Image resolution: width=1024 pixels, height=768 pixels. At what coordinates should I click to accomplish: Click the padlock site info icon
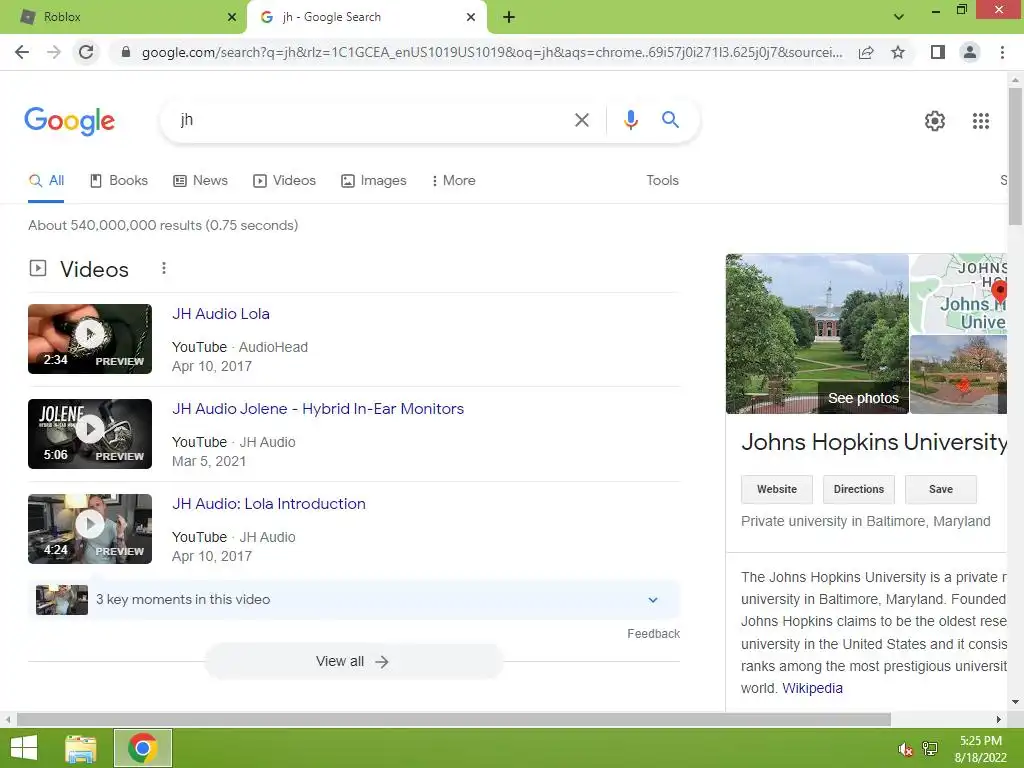(126, 52)
